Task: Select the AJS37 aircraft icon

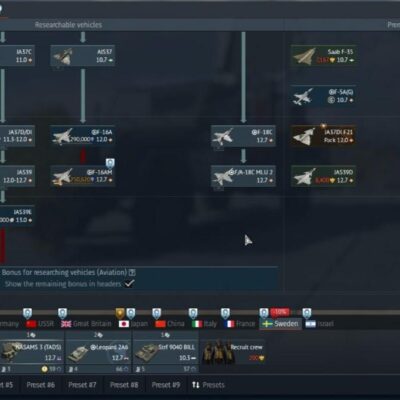Action: click(83, 55)
